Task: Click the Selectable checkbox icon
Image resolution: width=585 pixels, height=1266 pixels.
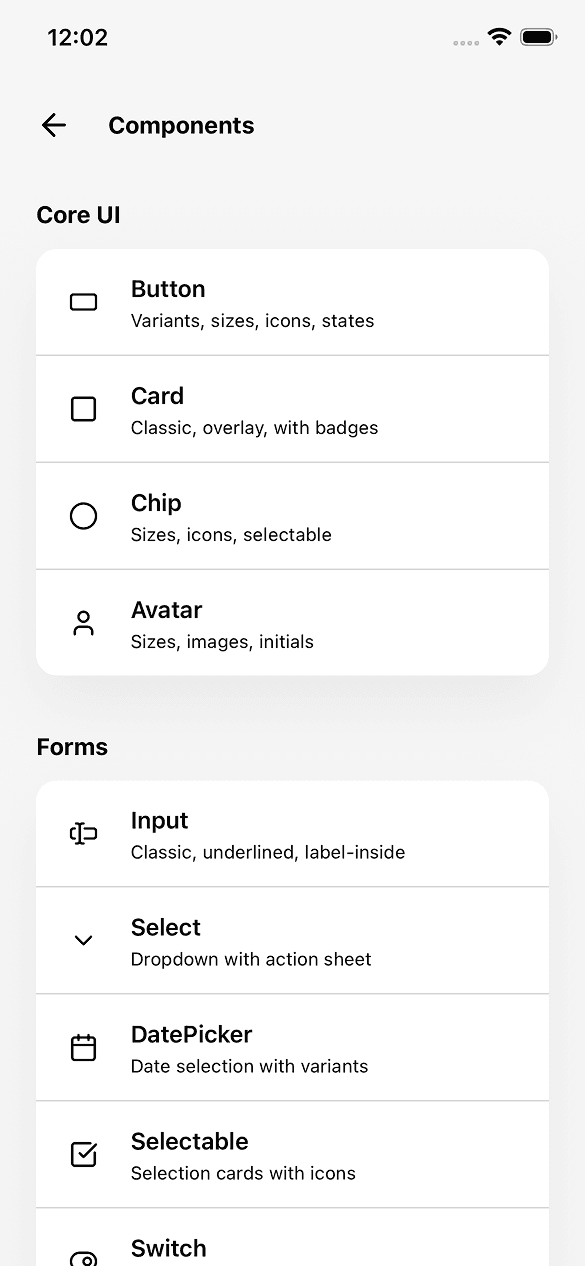Action: pos(83,1154)
